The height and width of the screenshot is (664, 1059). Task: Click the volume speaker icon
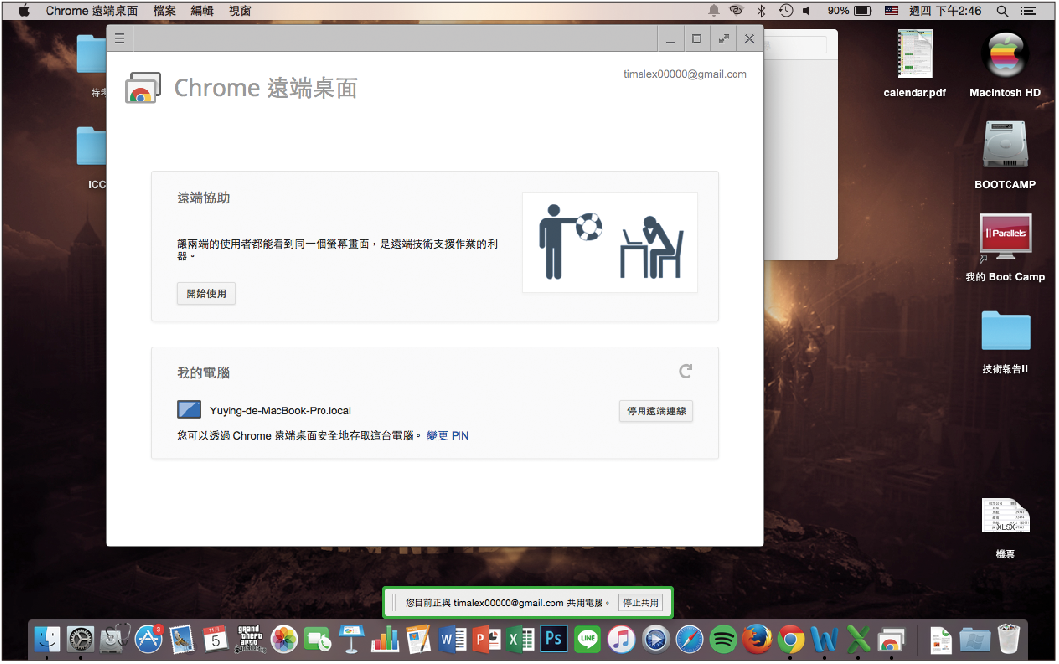pyautogui.click(x=807, y=11)
